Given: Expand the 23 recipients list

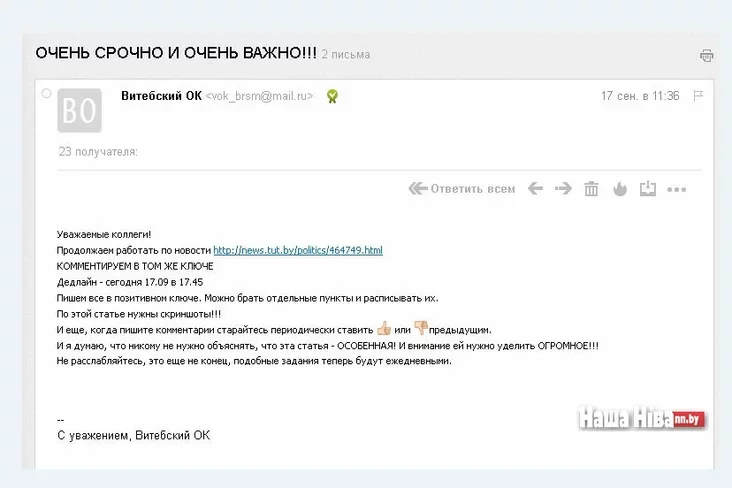Looking at the screenshot, I should click(x=98, y=152).
